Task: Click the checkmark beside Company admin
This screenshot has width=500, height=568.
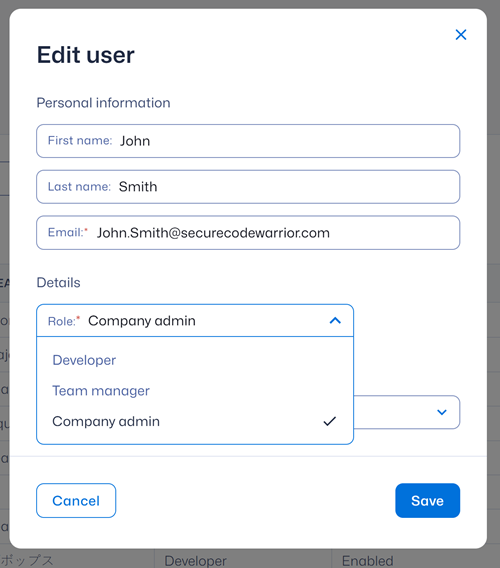Action: [x=330, y=421]
